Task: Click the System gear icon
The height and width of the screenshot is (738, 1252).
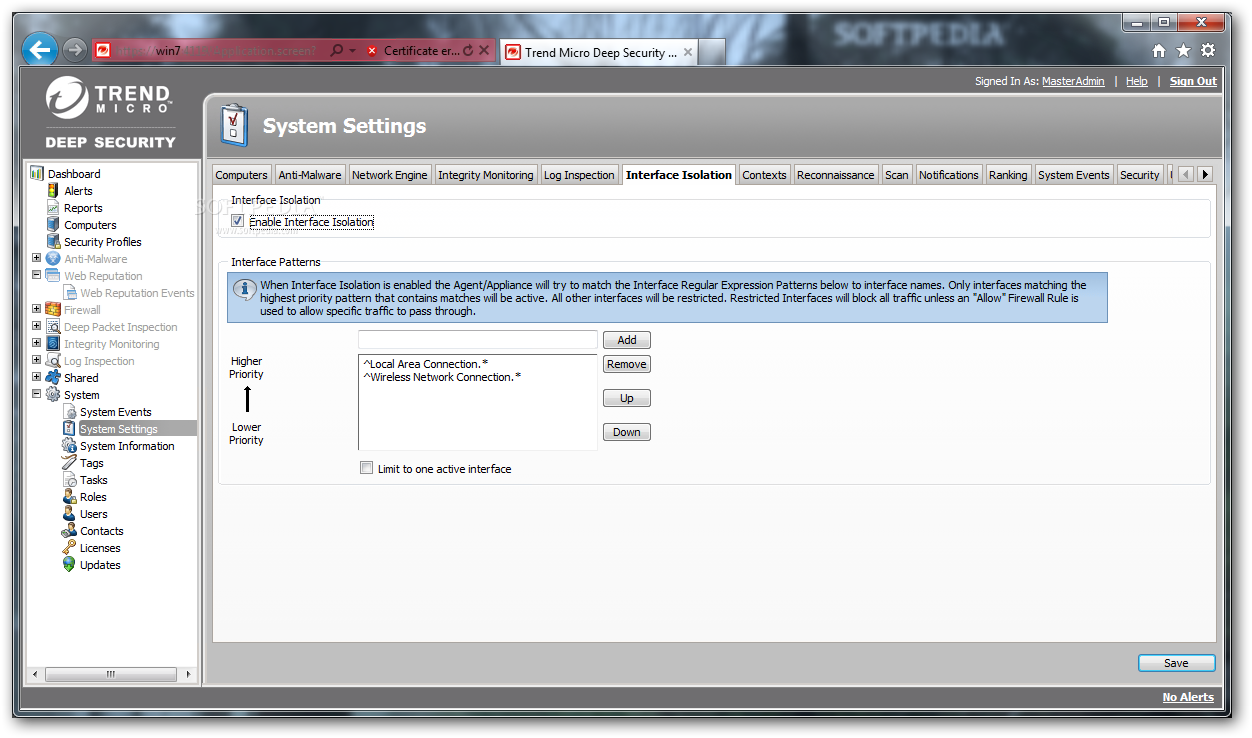Action: point(53,395)
